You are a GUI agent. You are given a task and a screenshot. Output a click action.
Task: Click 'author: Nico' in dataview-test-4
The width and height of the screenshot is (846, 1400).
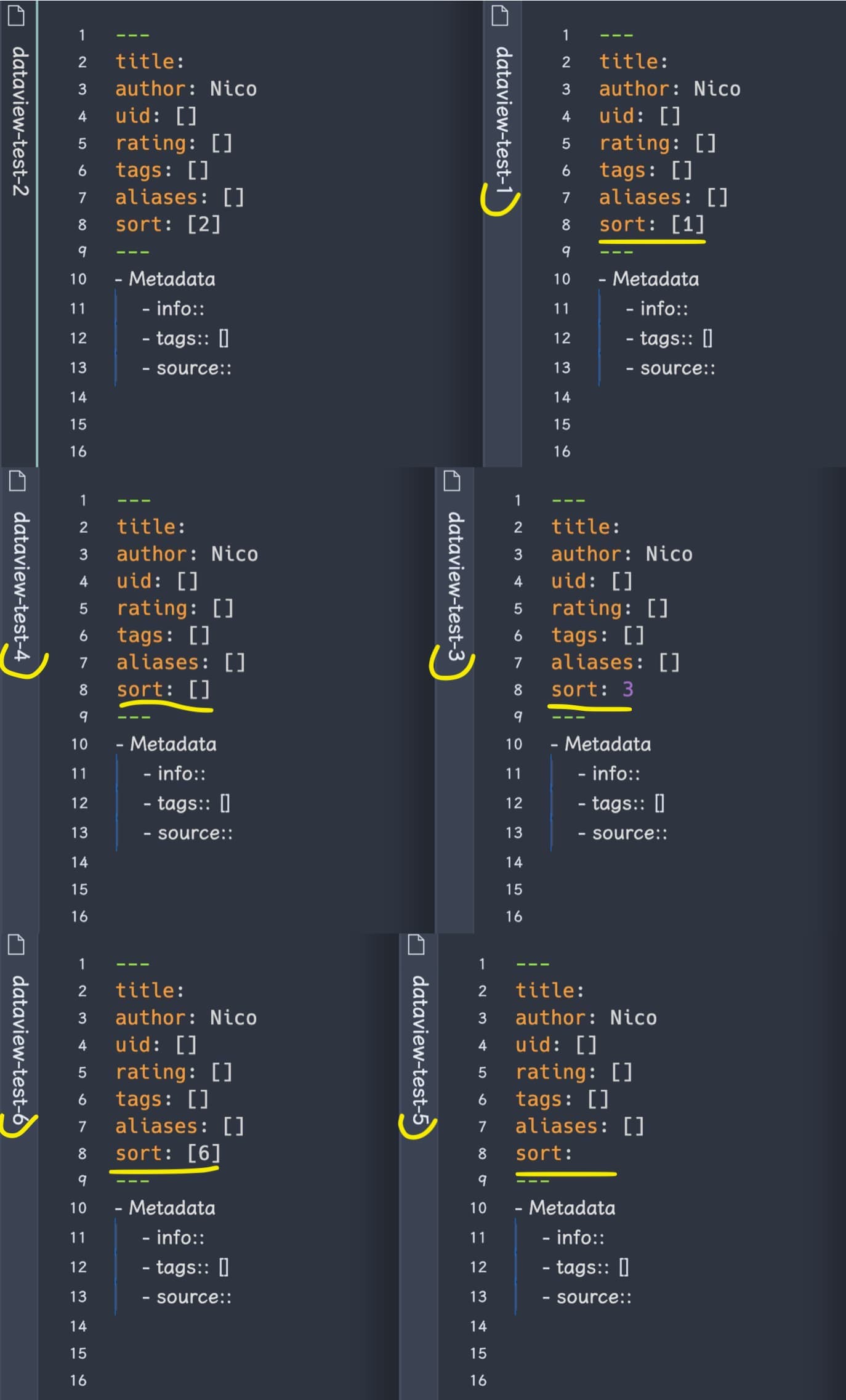point(187,554)
